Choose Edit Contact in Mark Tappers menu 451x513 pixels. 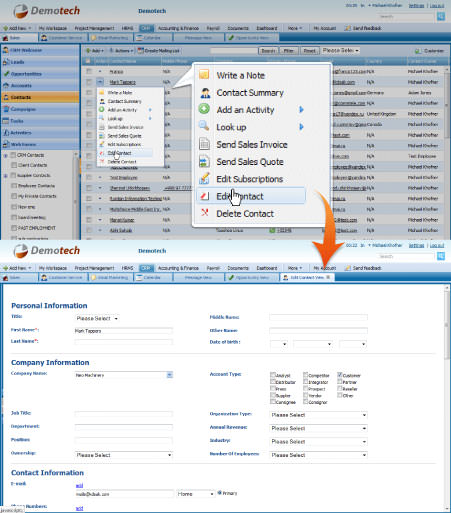[119, 153]
